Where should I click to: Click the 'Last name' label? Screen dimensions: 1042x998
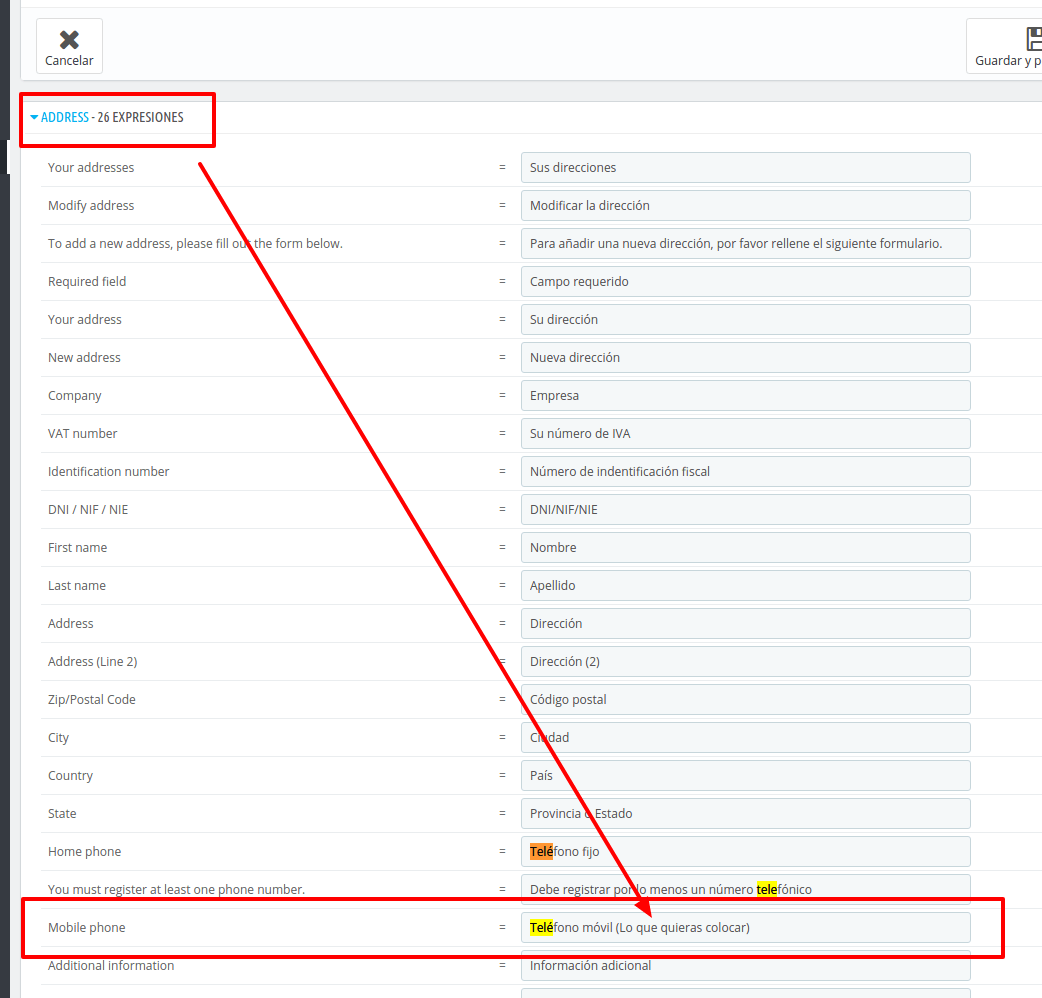76,585
